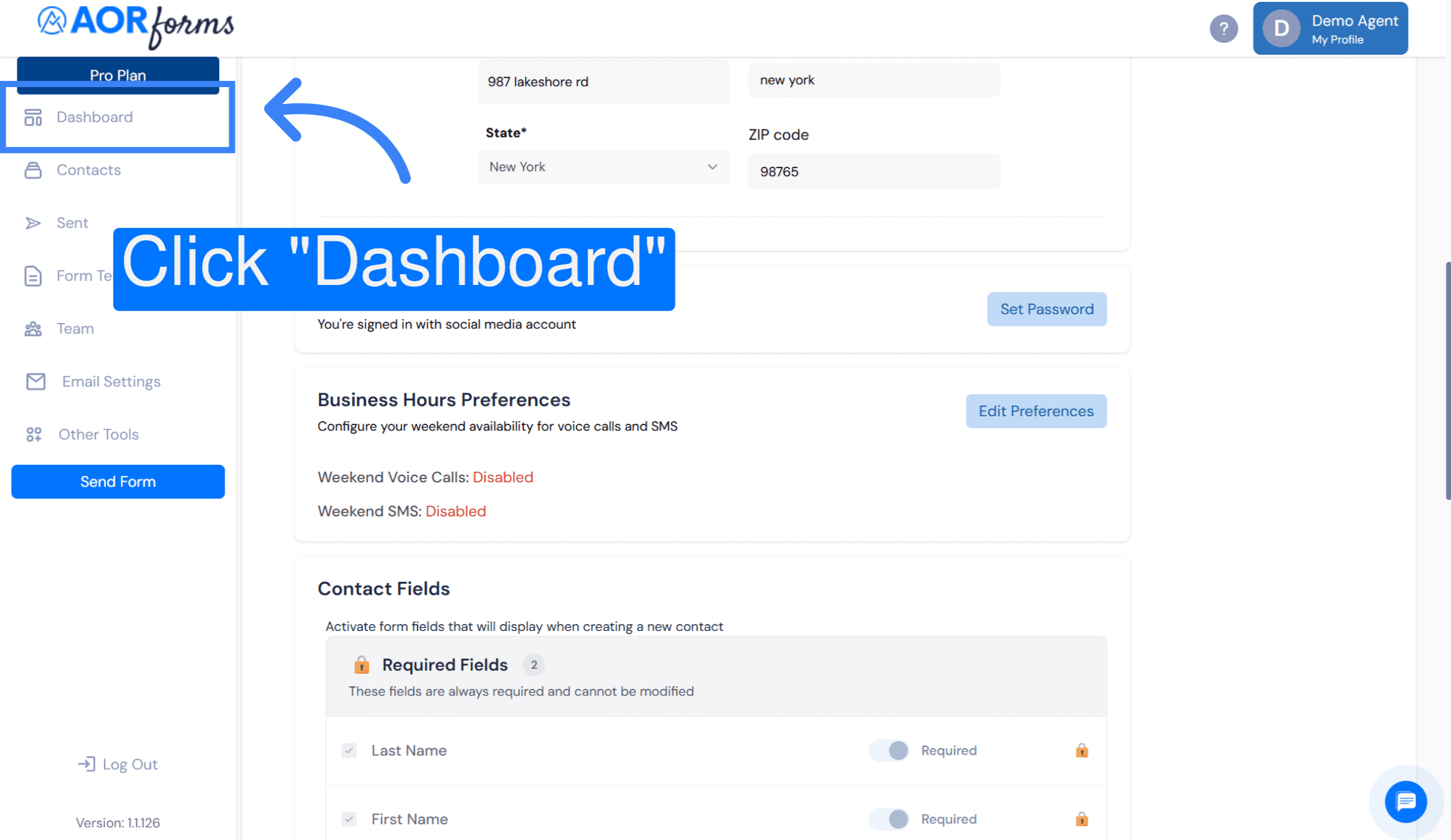Viewport: 1451px width, 840px height.
Task: Click the page vertical scrollbar
Action: pos(1447,381)
